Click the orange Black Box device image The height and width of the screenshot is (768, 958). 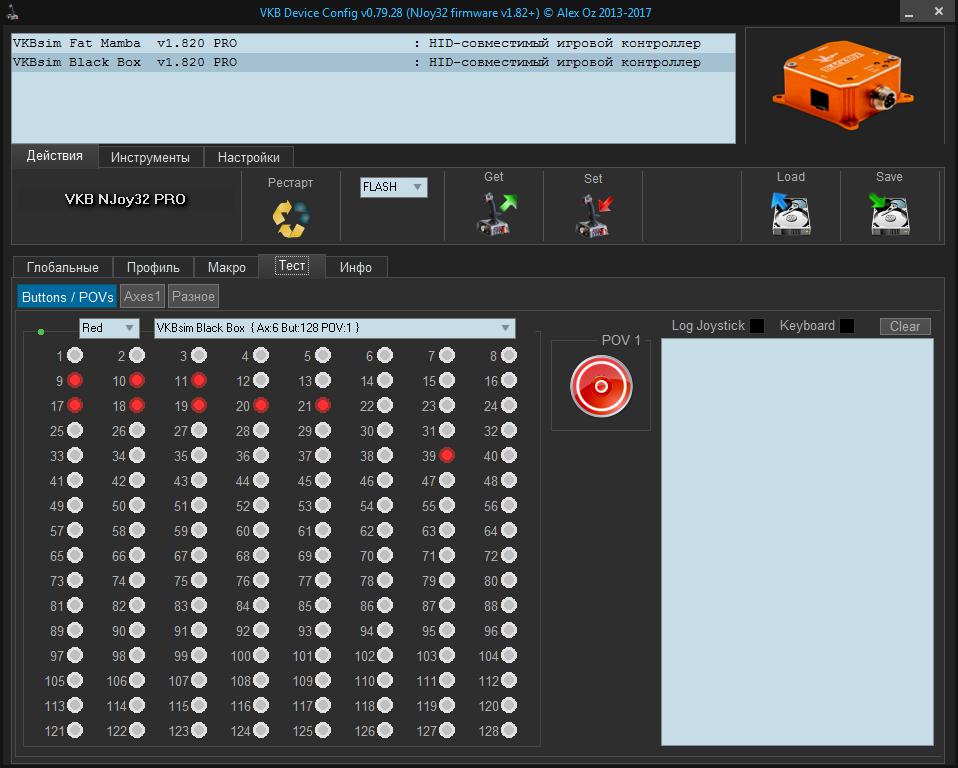(843, 84)
